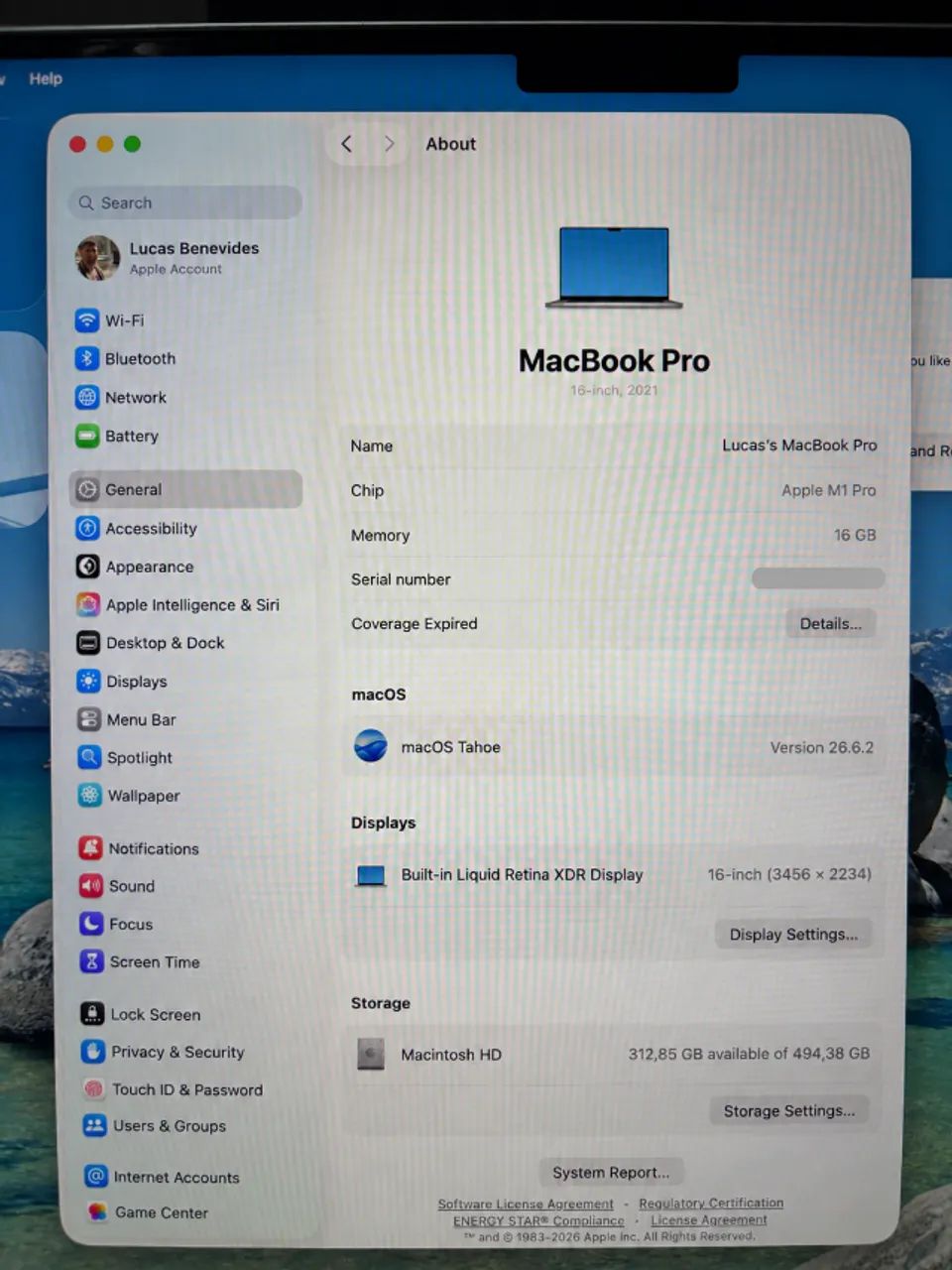Open the Wallpaper icon
The height and width of the screenshot is (1270, 952).
pyautogui.click(x=90, y=795)
